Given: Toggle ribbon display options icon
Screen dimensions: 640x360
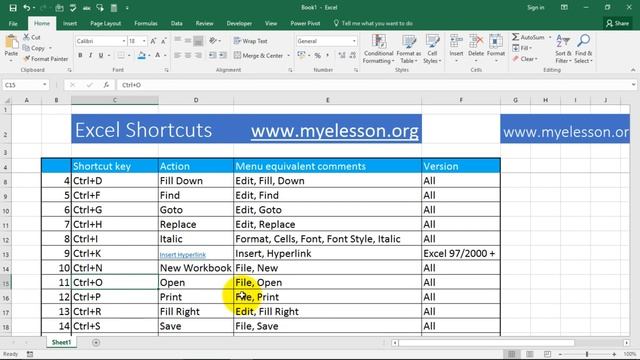Looking at the screenshot, I should tap(564, 7).
